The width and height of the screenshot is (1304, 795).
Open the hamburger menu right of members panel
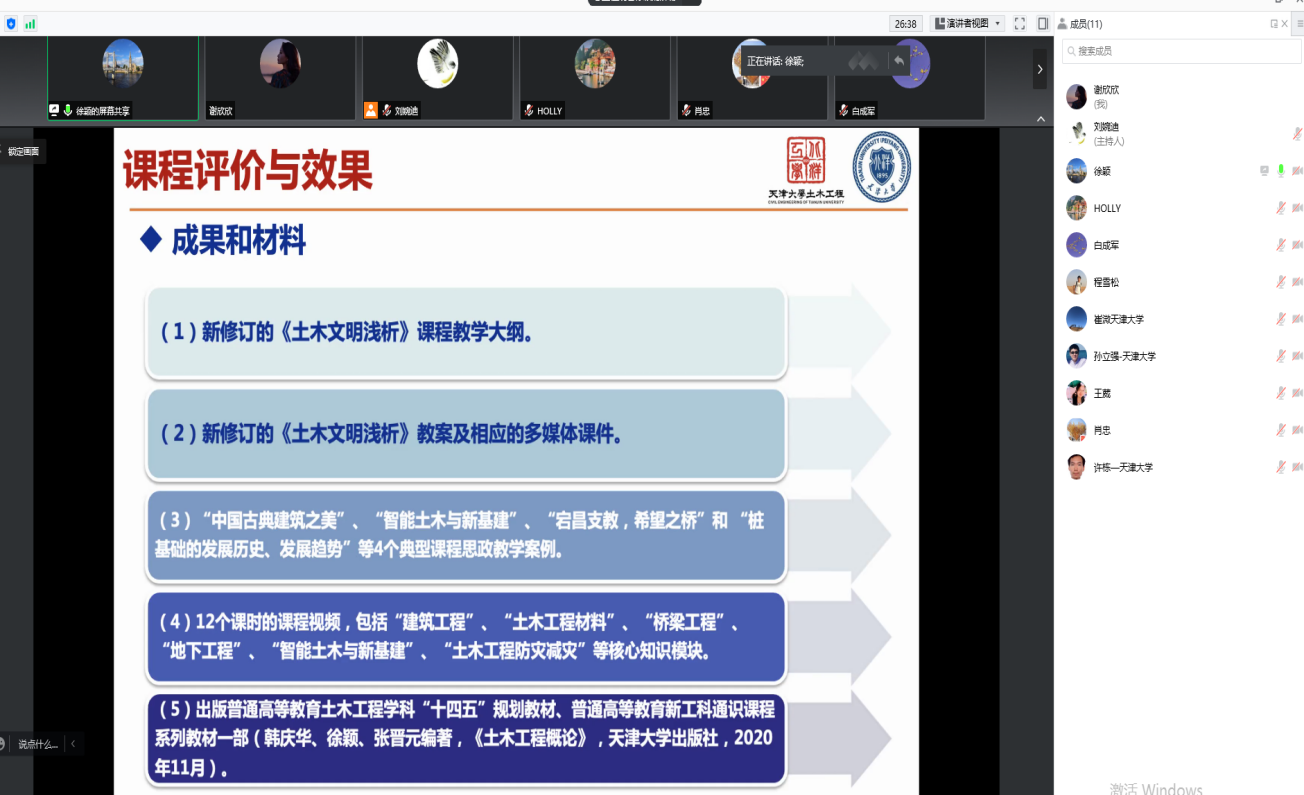point(1299,23)
